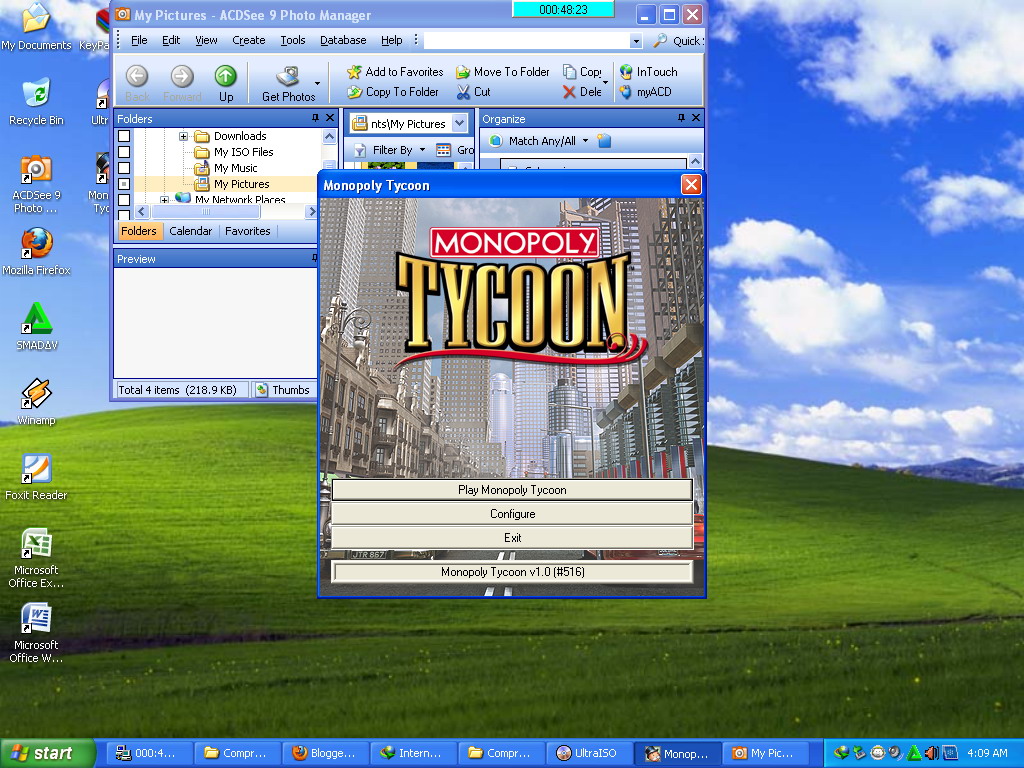The width and height of the screenshot is (1024, 768).
Task: Open the path dropdown showing My Pictures
Action: (459, 123)
